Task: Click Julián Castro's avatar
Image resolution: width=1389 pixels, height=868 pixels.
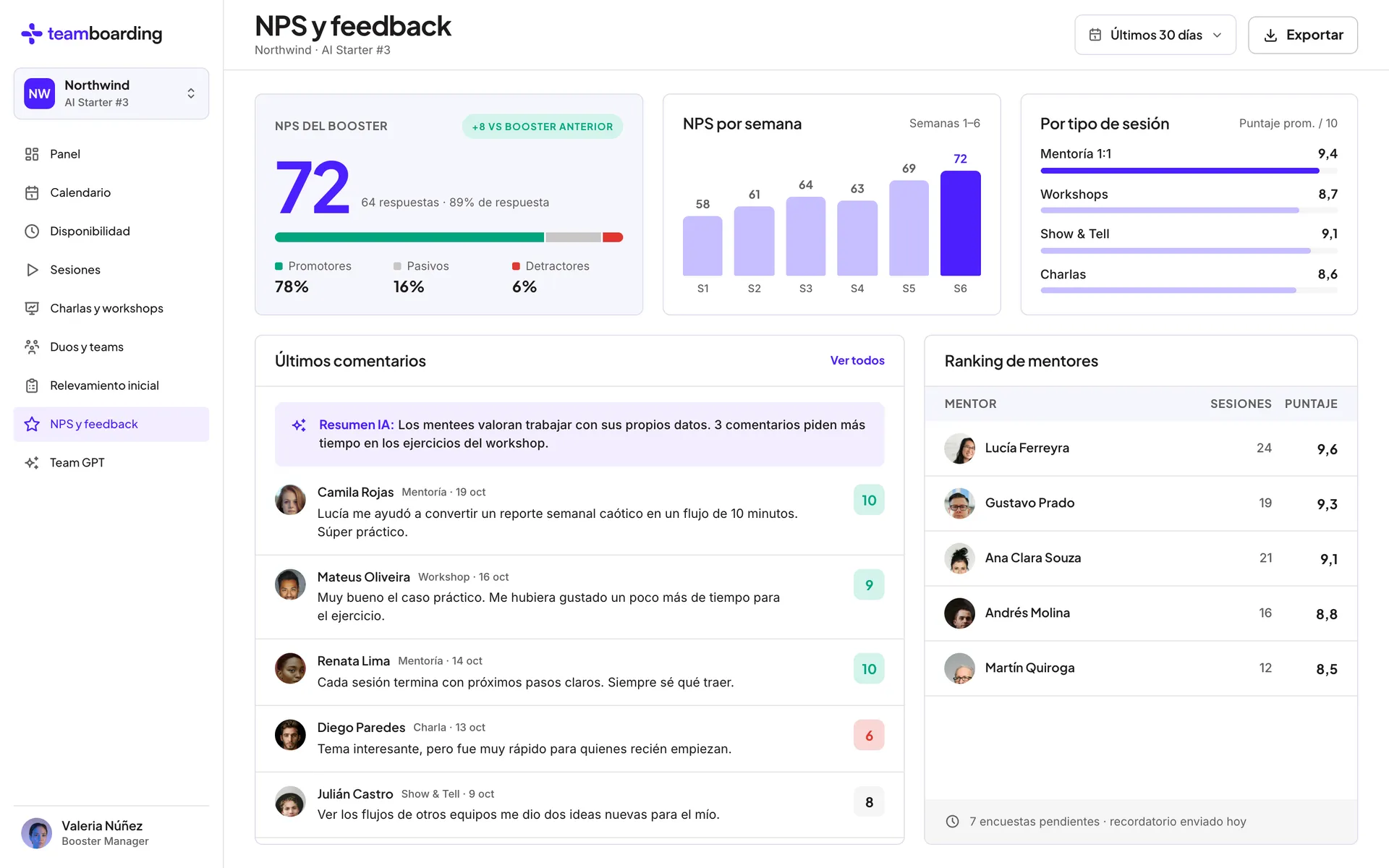Action: coord(290,801)
